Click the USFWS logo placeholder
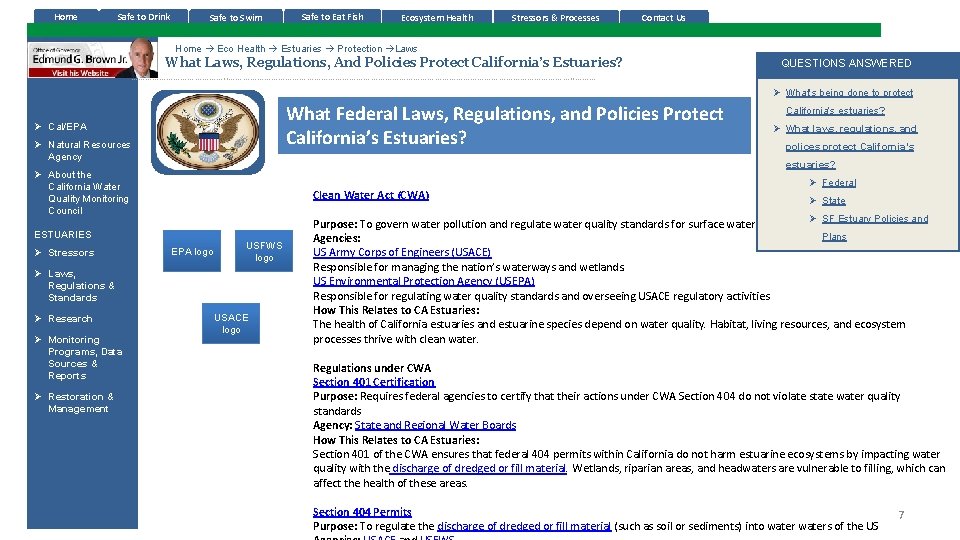This screenshot has height=540, width=960. [264, 251]
